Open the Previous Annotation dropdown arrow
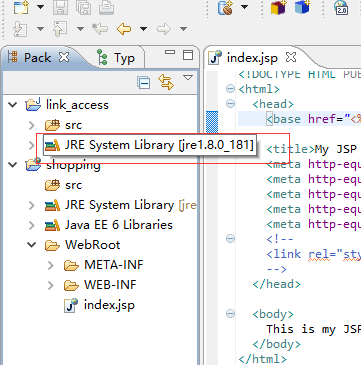This screenshot has width=361, height=365. 80,29
